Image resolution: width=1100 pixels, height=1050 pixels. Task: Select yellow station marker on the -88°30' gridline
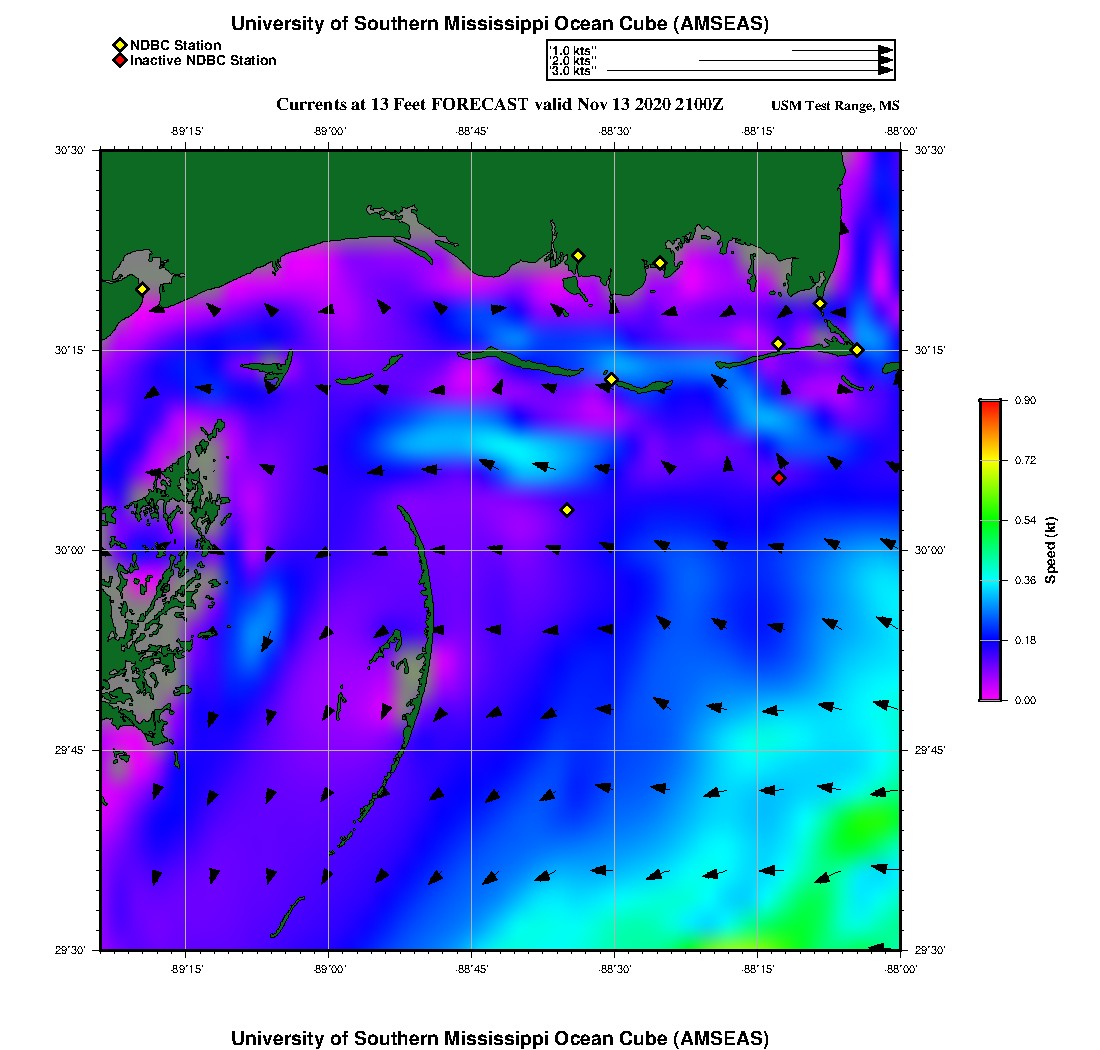pos(611,379)
